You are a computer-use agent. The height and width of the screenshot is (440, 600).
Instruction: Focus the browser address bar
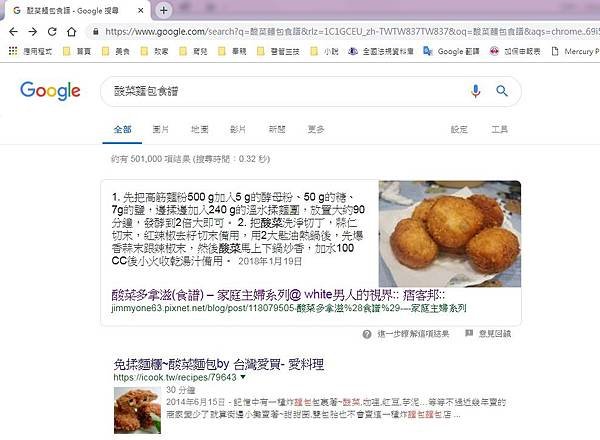coord(344,32)
